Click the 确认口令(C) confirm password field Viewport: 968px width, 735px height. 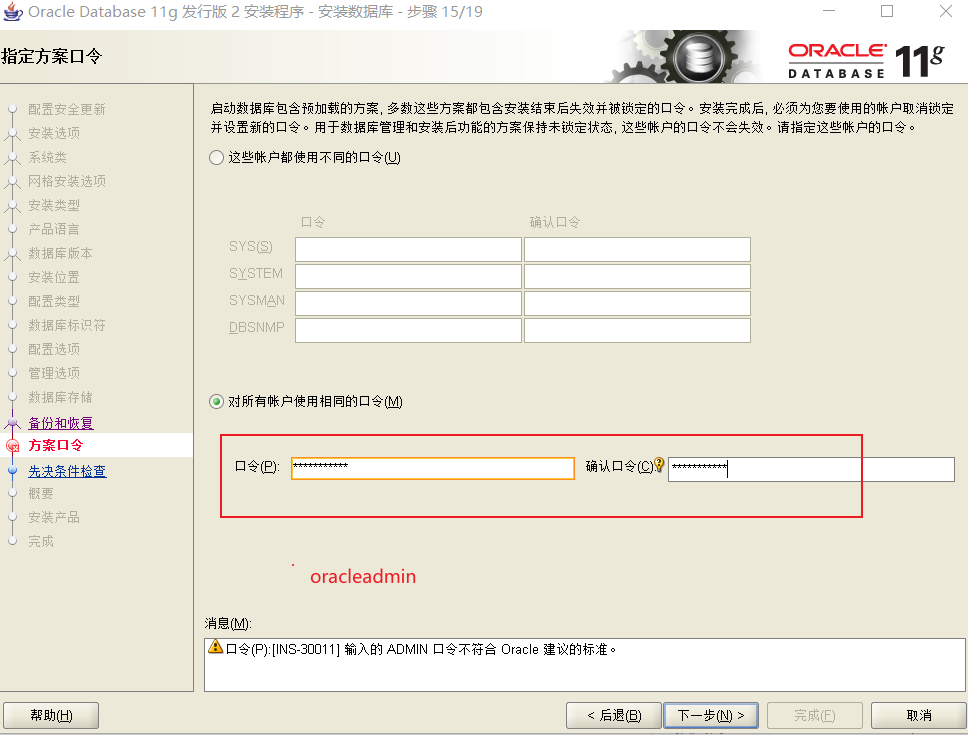(x=811, y=469)
